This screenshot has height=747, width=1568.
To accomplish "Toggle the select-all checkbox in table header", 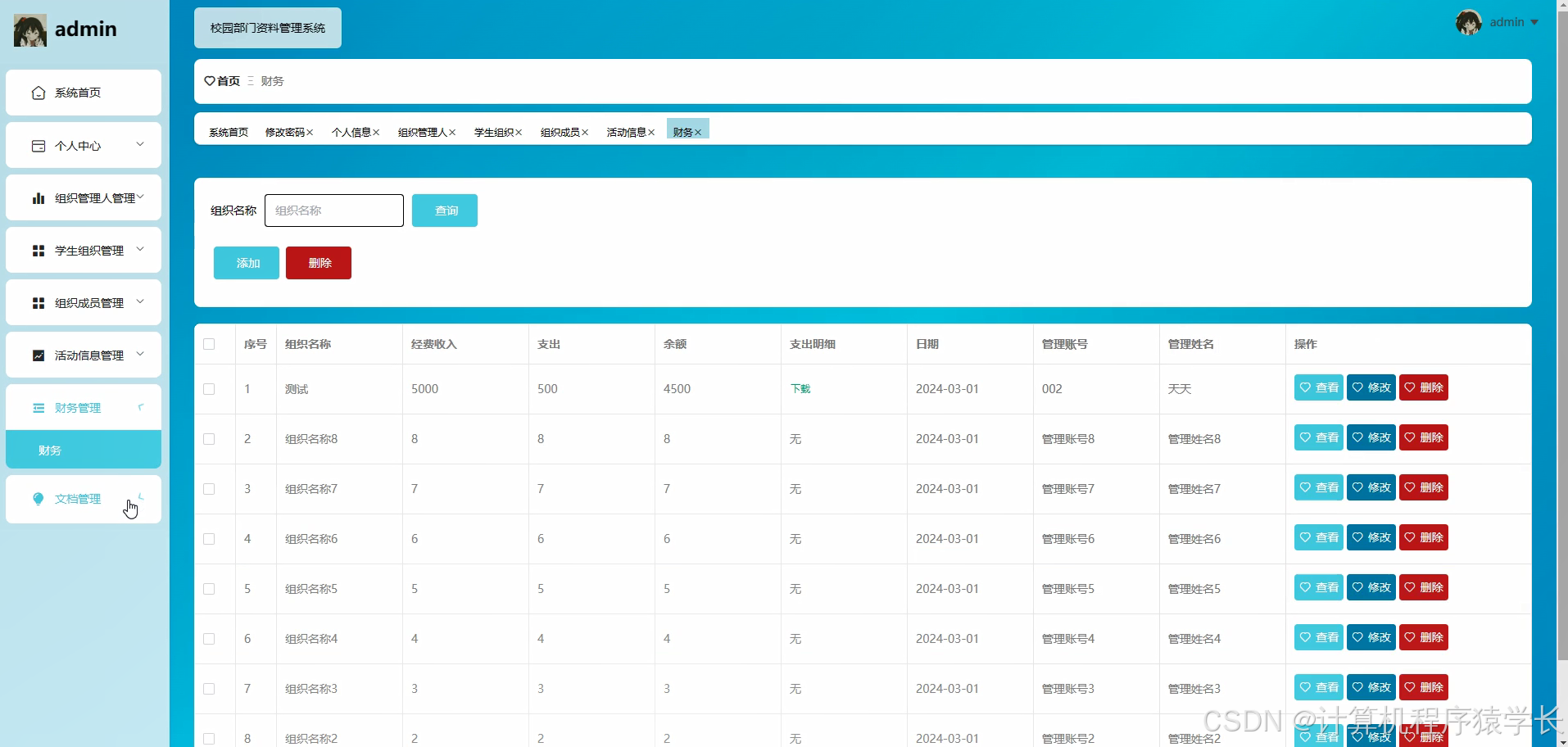I will [x=209, y=344].
